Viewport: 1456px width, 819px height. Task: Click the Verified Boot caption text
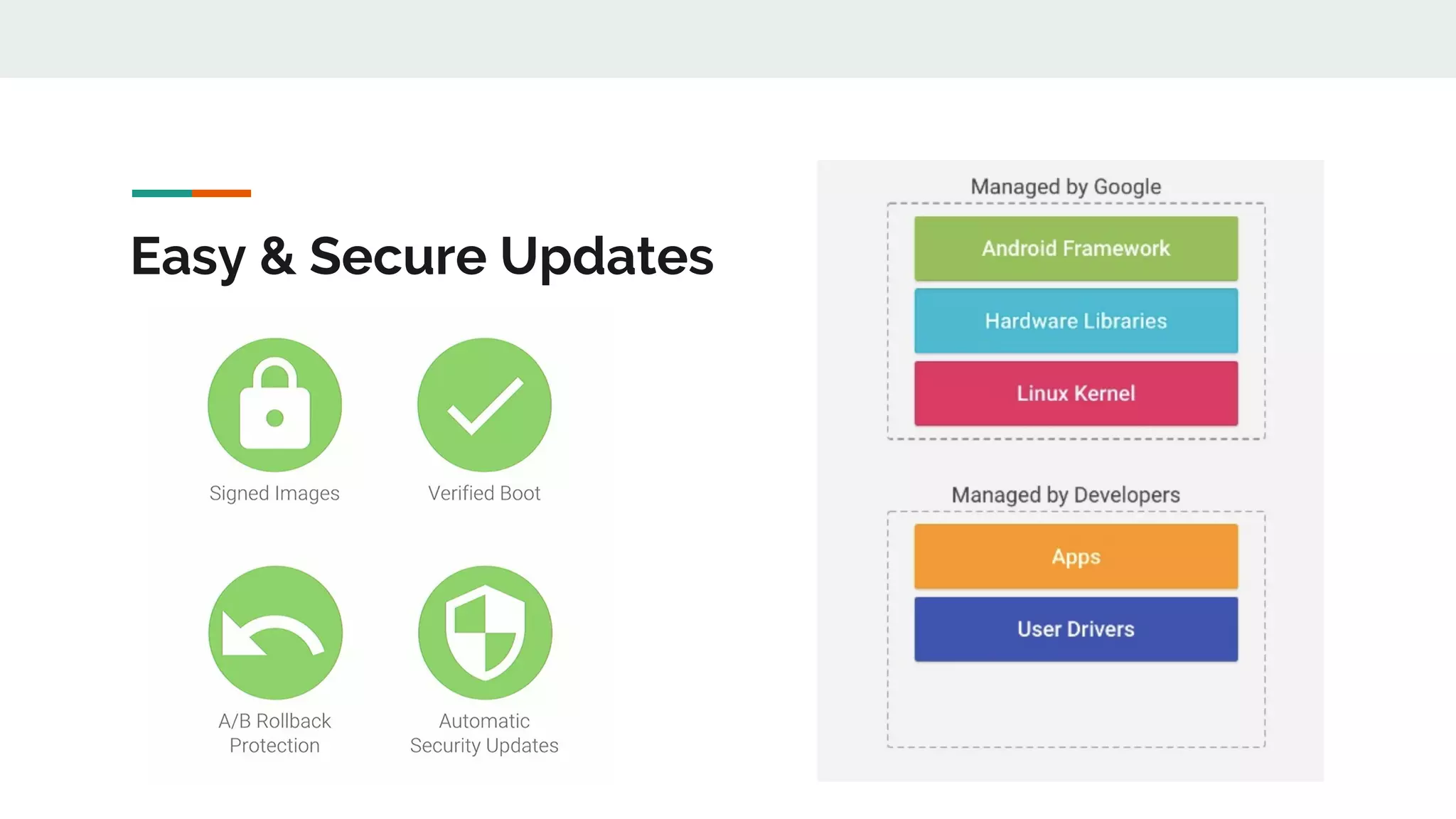pos(484,493)
